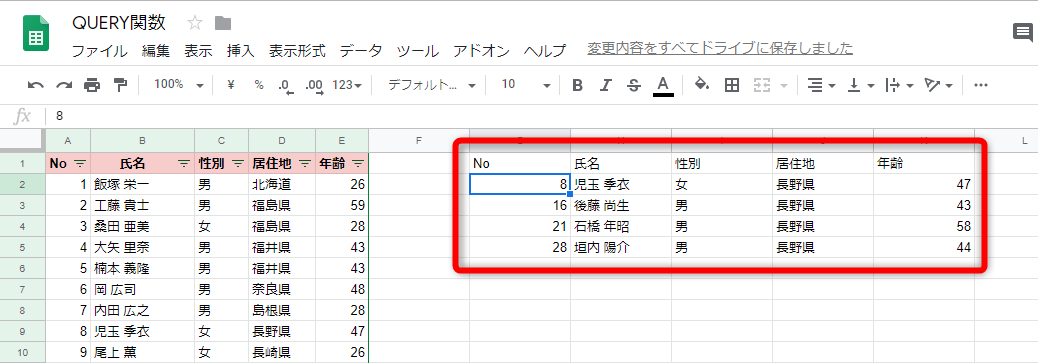Image resolution: width=1038 pixels, height=363 pixels.
Task: Open the zoom 100% dropdown
Action: coord(178,85)
